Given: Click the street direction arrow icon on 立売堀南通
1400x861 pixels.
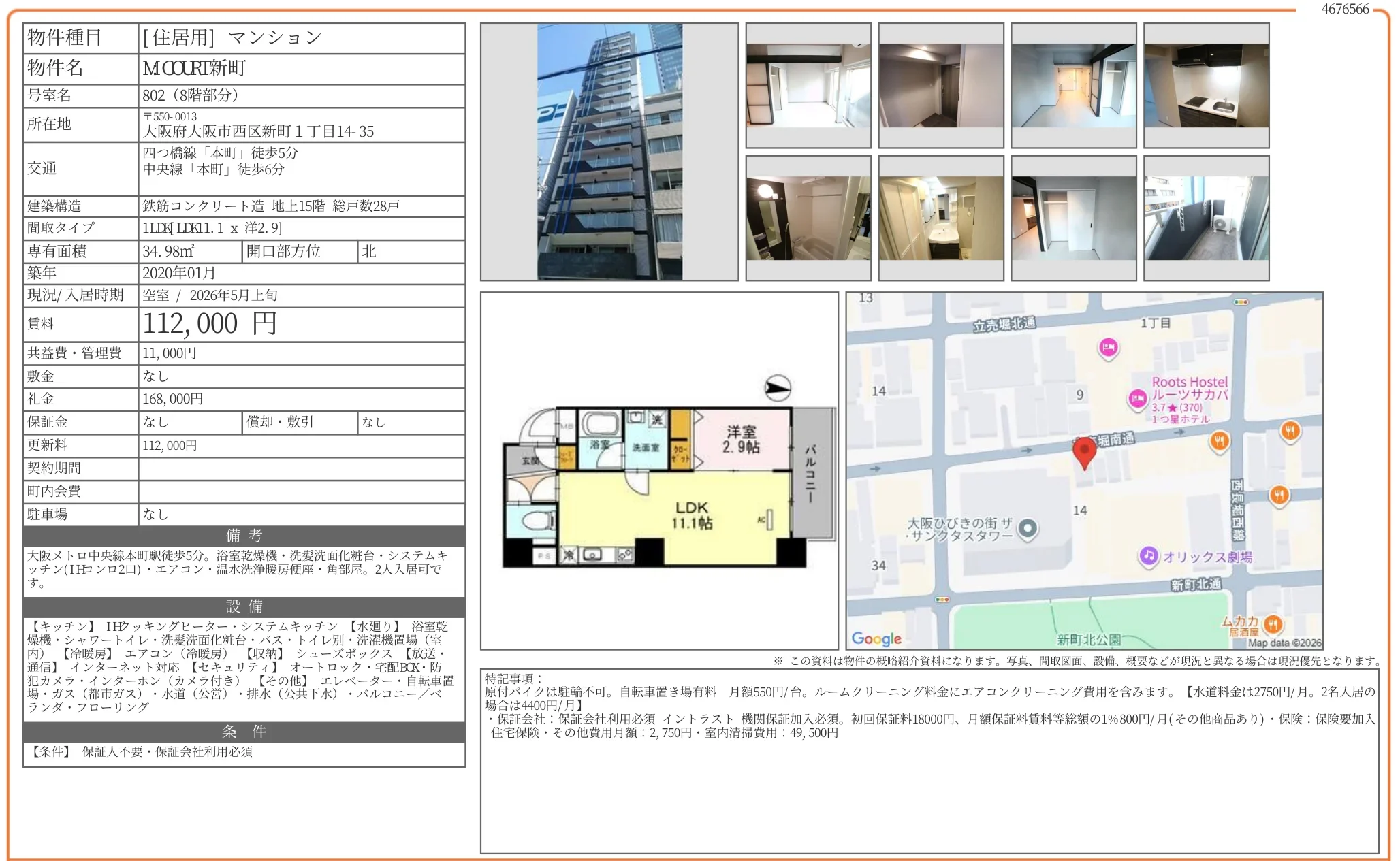Looking at the screenshot, I should point(1181,431).
